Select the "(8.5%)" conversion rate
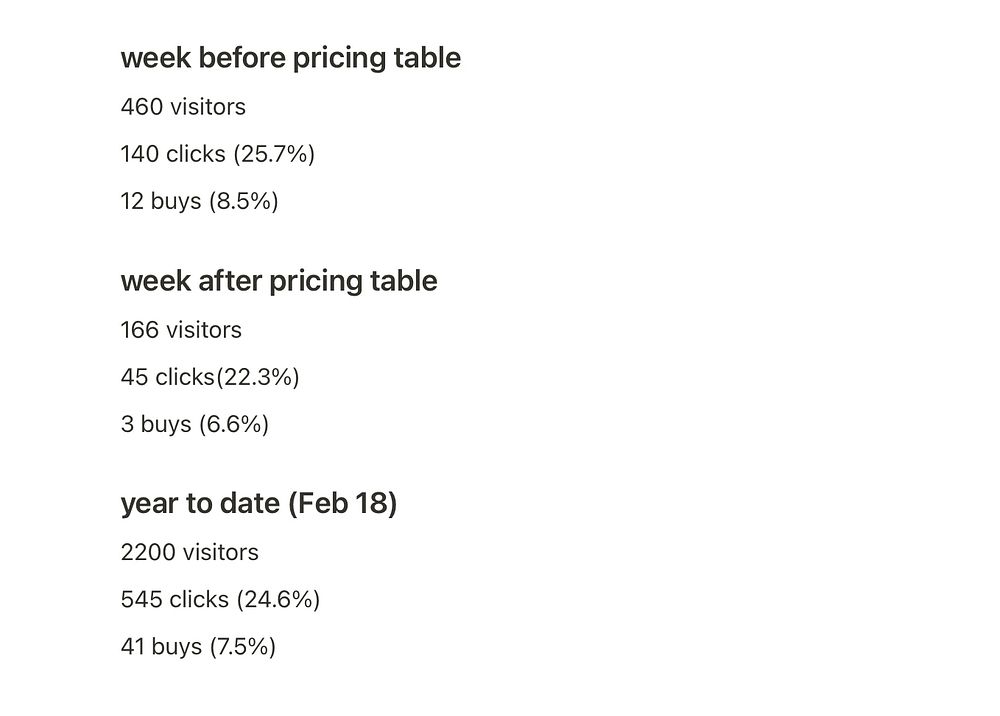 point(243,201)
